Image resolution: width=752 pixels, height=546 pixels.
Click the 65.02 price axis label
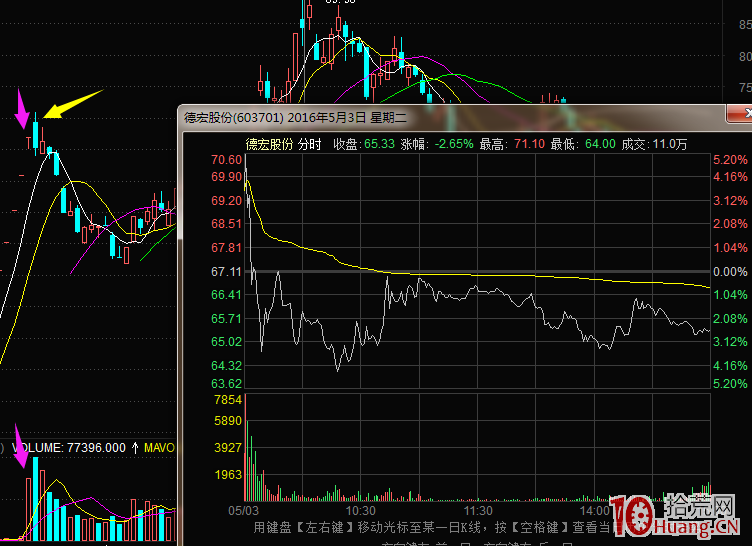pos(226,342)
